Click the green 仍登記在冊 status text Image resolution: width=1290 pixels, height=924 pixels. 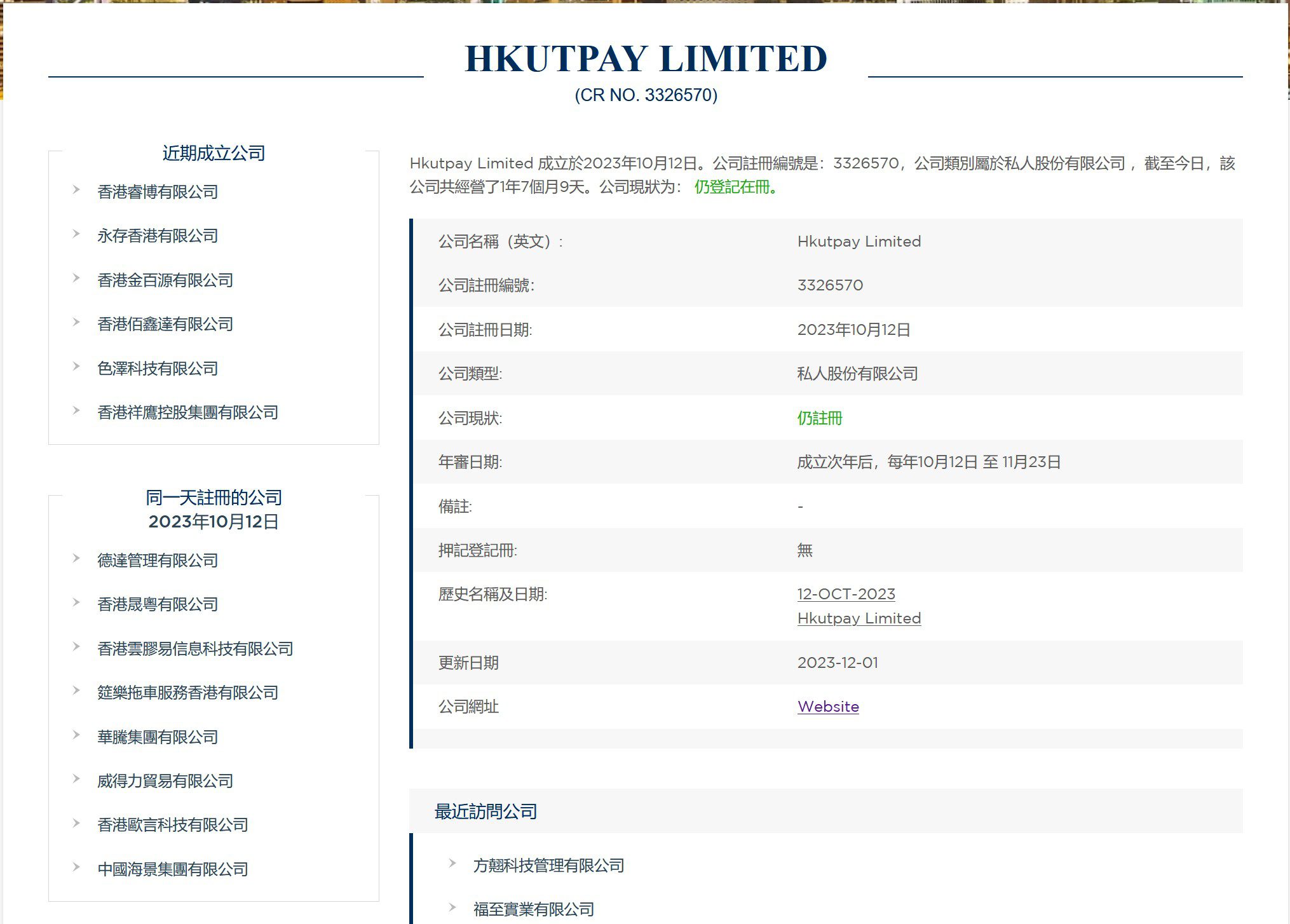(735, 187)
